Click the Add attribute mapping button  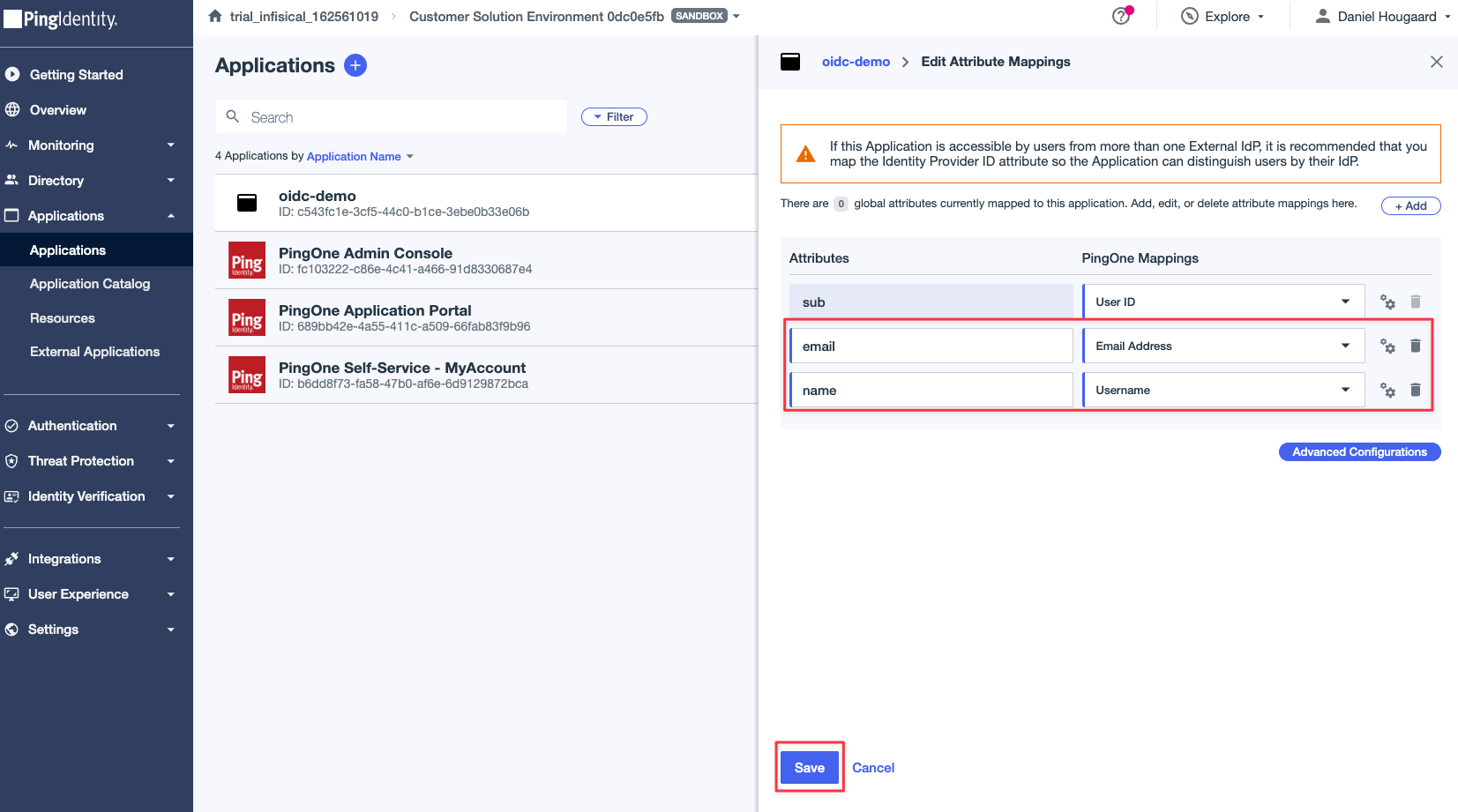click(1410, 205)
